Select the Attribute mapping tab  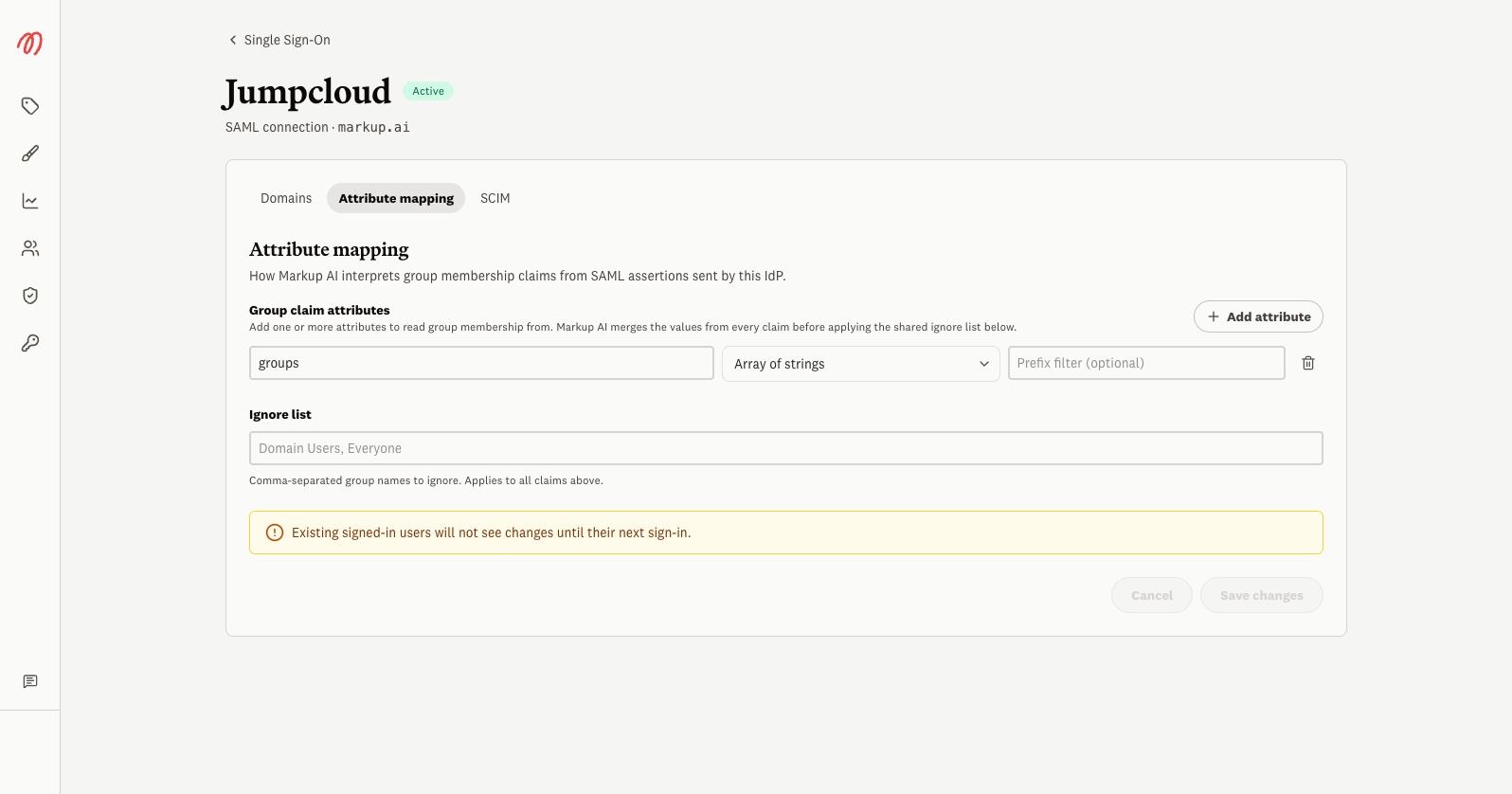pyautogui.click(x=396, y=198)
